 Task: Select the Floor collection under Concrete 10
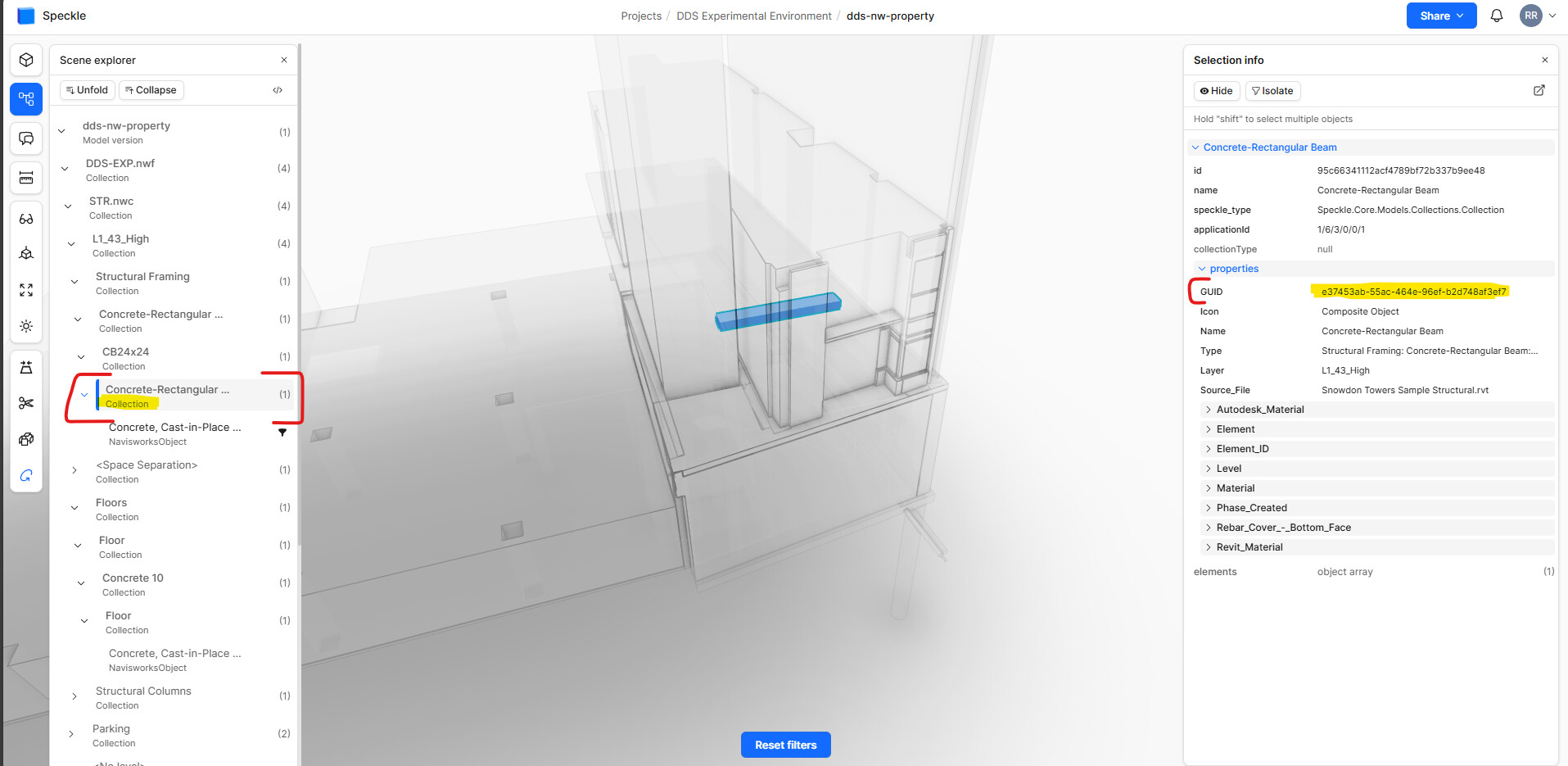pos(127,622)
